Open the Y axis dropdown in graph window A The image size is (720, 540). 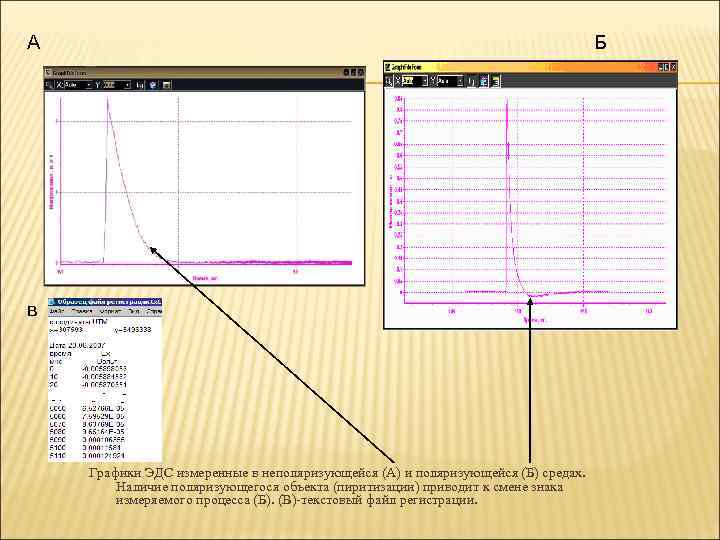pyautogui.click(x=128, y=85)
